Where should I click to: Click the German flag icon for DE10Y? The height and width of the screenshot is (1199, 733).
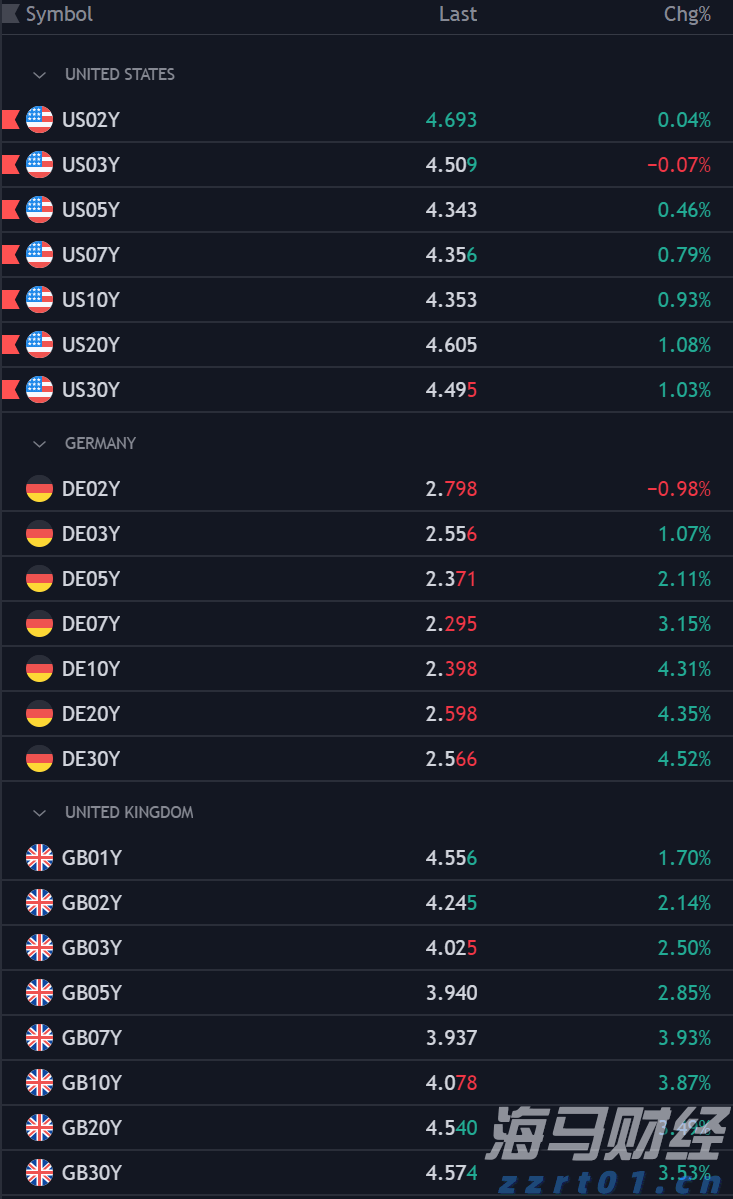pyautogui.click(x=39, y=669)
